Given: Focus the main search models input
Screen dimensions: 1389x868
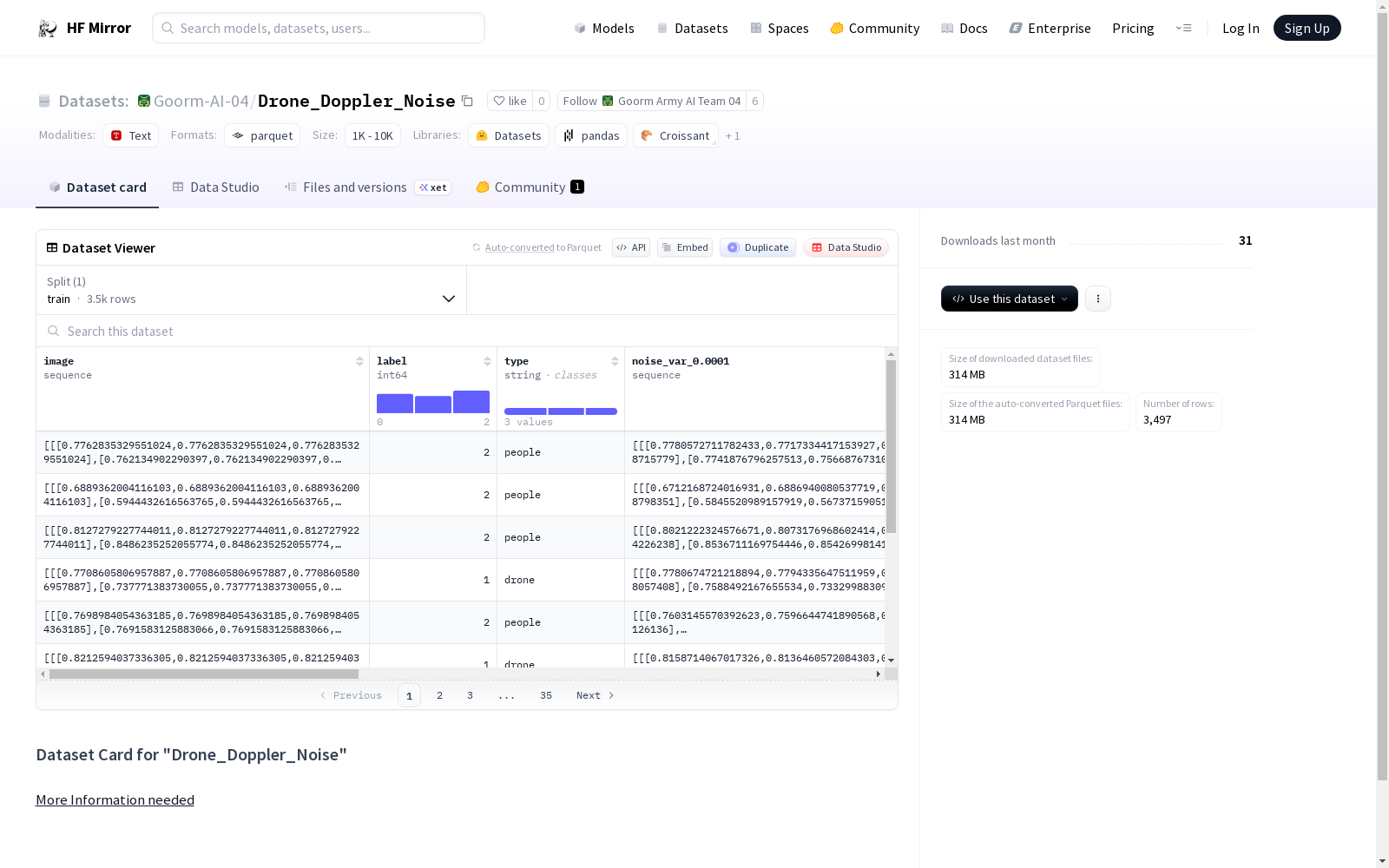Looking at the screenshot, I should [x=319, y=28].
